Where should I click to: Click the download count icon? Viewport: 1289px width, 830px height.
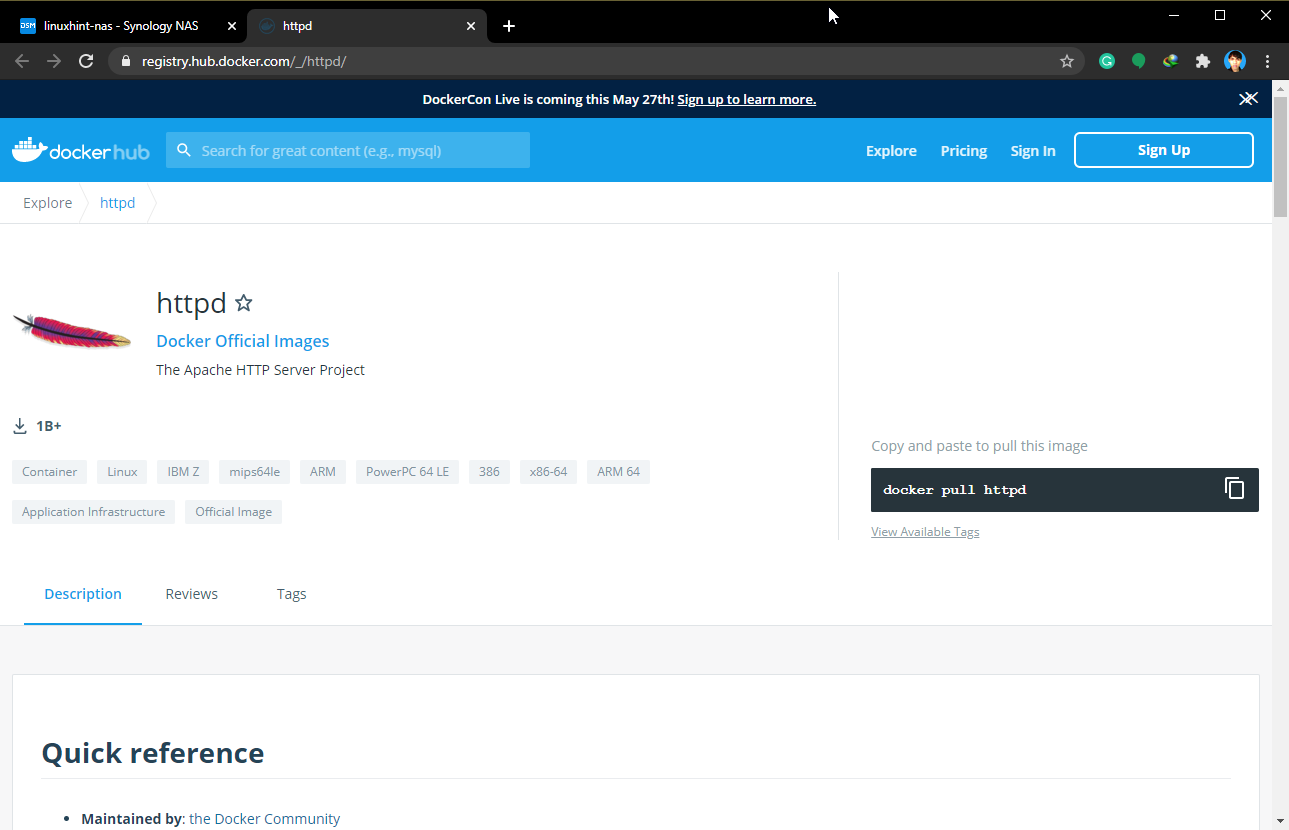(x=20, y=426)
